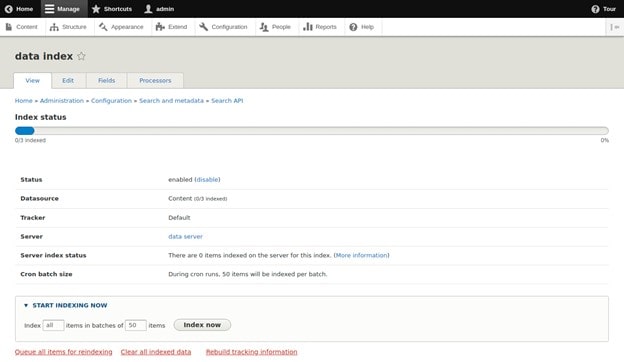The width and height of the screenshot is (624, 362).
Task: Open Extend puzzle-piece icon menu
Action: [x=160, y=27]
